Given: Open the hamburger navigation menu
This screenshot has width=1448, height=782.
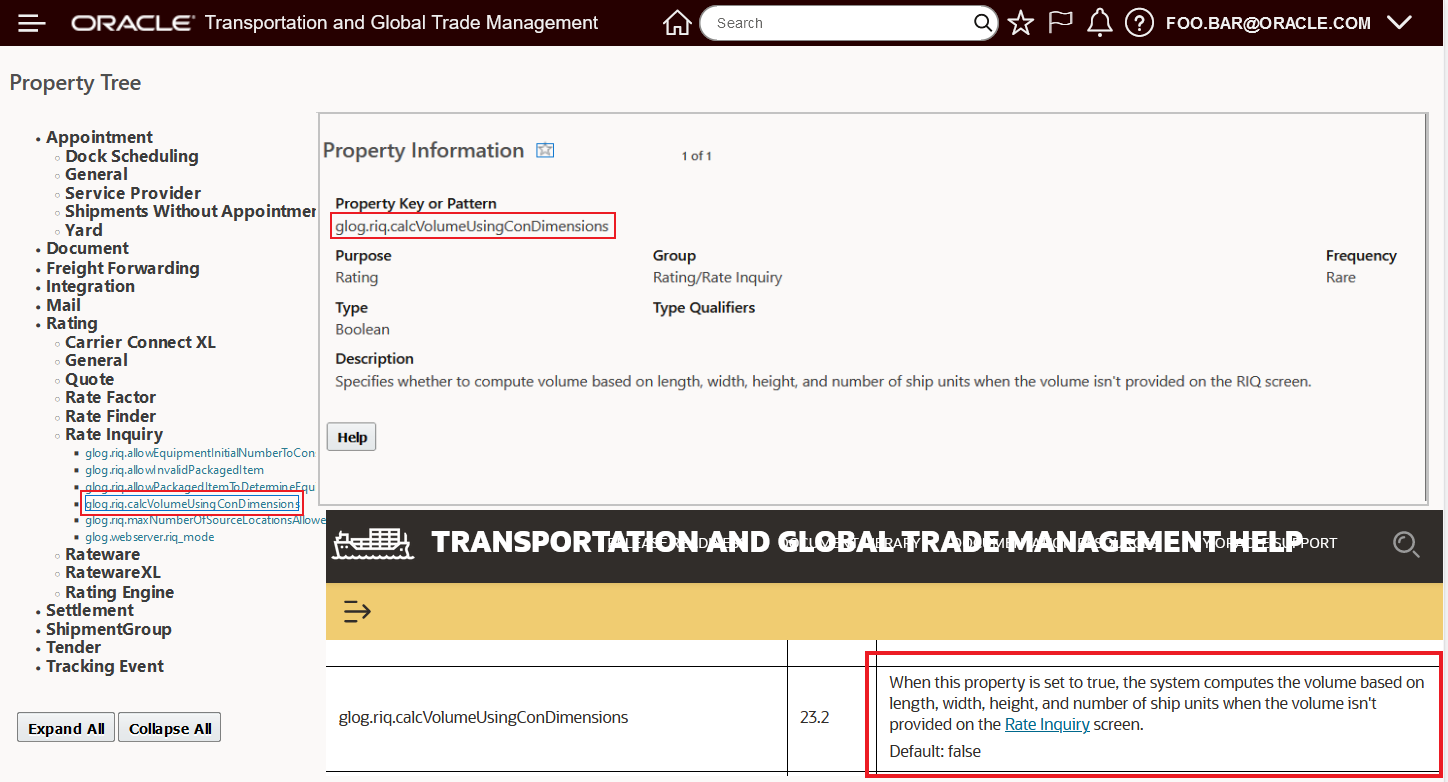Looking at the screenshot, I should pos(32,23).
